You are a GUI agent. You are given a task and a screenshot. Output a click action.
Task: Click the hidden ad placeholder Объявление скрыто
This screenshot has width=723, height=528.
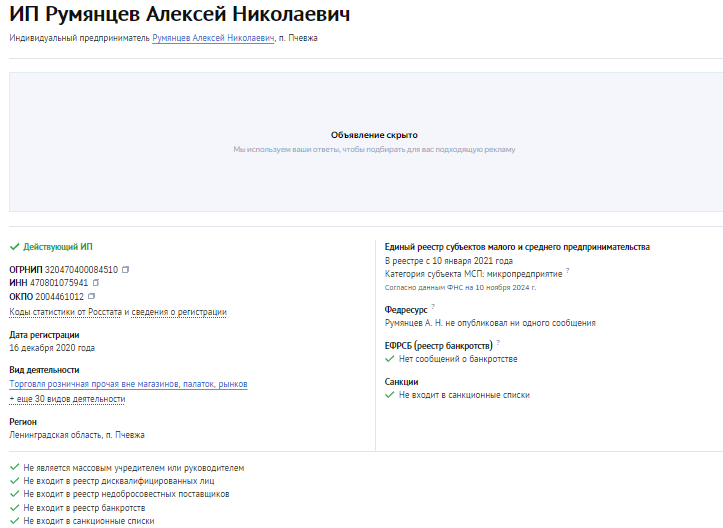point(374,135)
